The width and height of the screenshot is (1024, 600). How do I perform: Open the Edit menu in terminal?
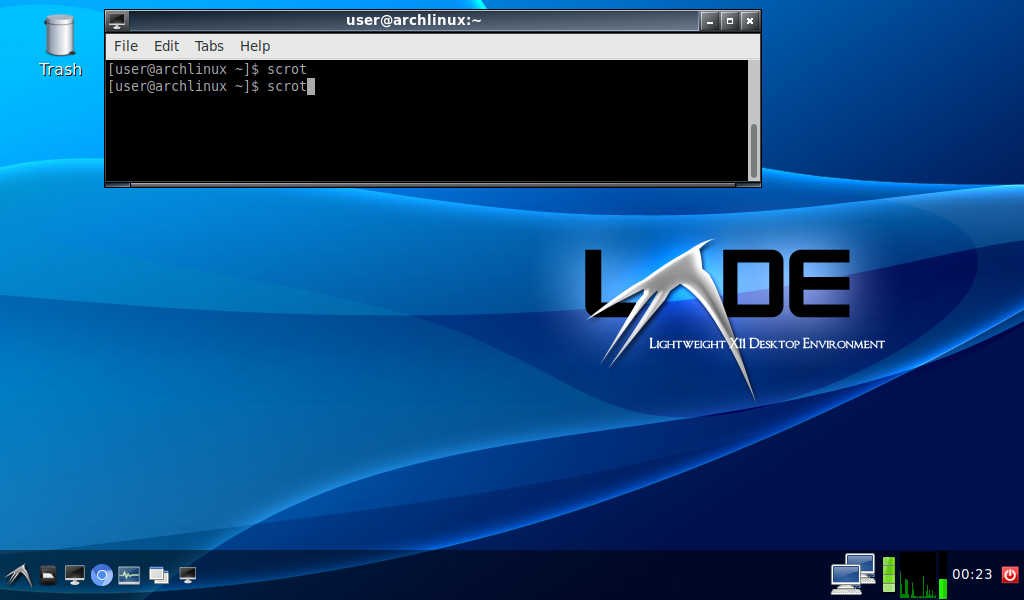(x=166, y=46)
